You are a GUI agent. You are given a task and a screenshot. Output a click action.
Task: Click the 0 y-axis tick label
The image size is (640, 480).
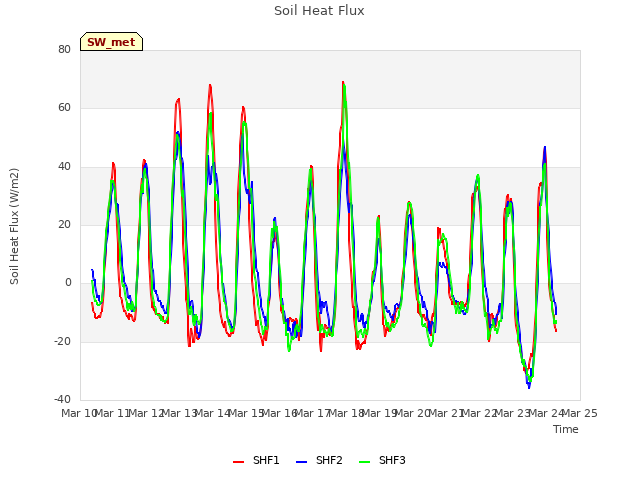[x=68, y=282]
